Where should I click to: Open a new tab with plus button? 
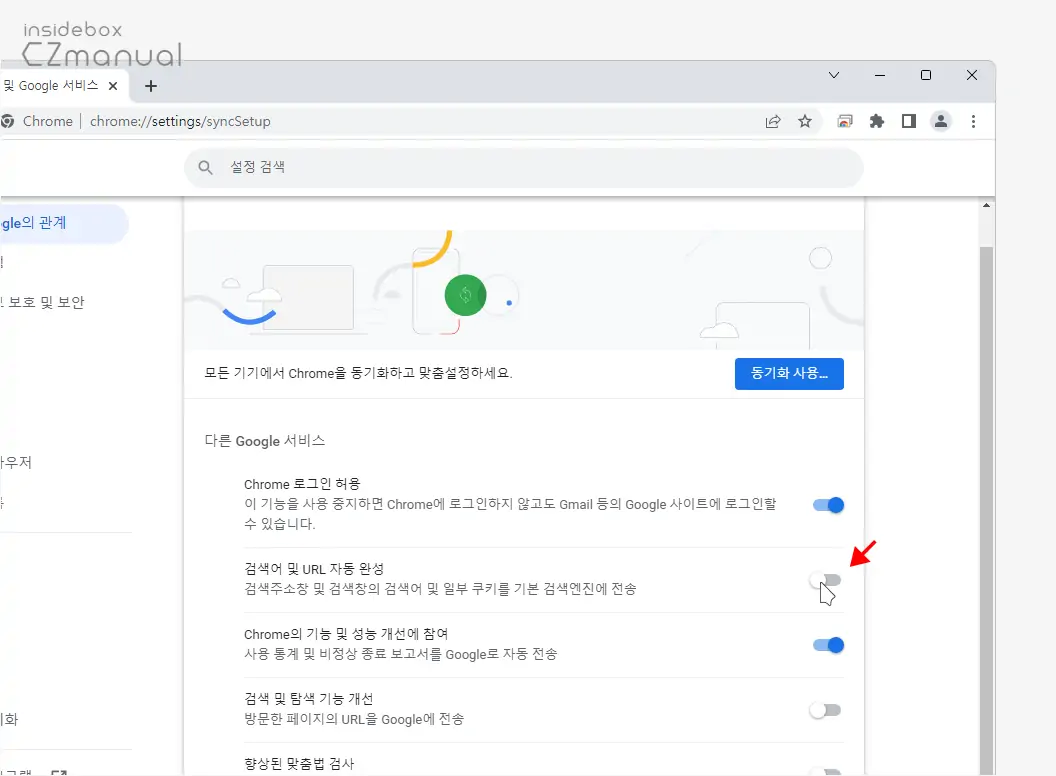tap(151, 86)
